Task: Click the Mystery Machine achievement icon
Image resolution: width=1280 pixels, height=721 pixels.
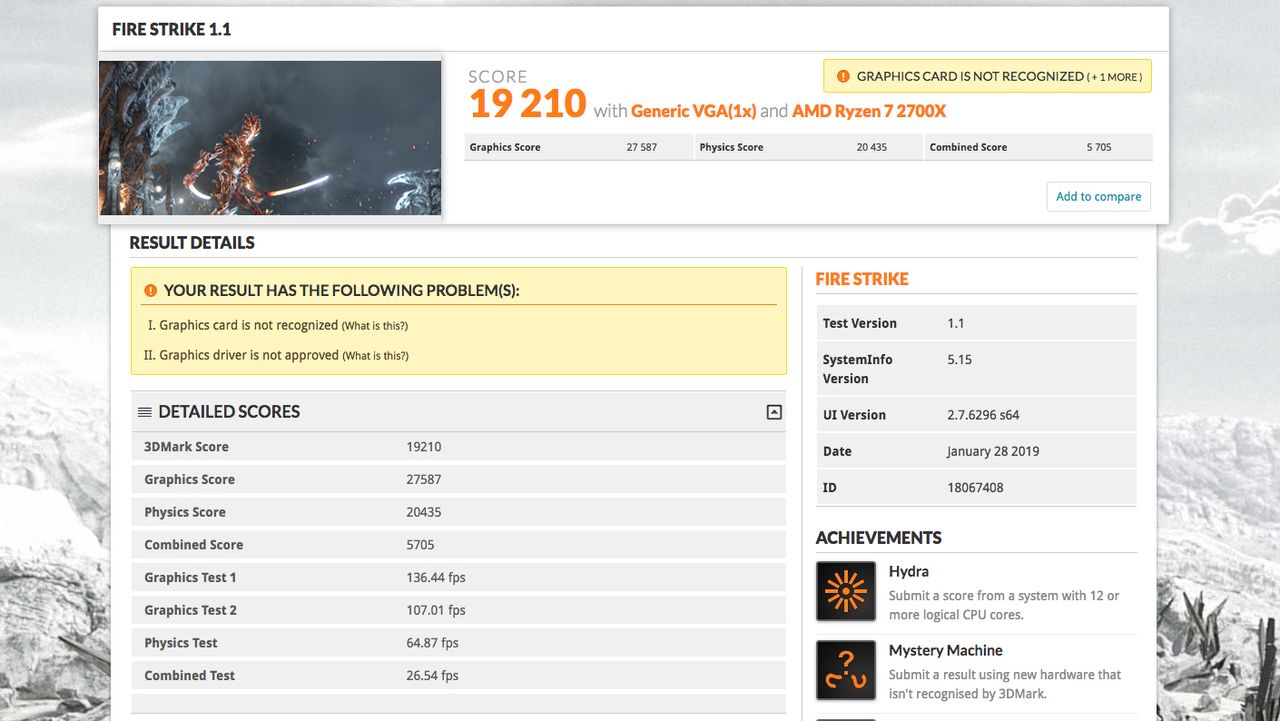Action: [x=846, y=670]
